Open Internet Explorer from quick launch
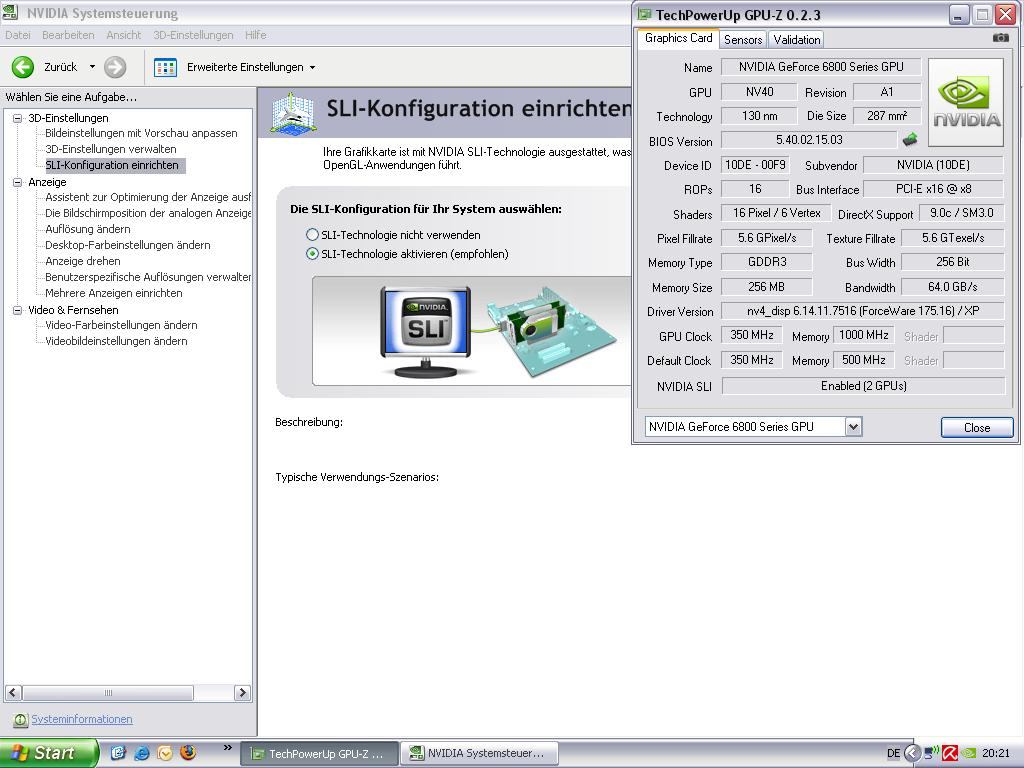1024x768 pixels. [142, 753]
